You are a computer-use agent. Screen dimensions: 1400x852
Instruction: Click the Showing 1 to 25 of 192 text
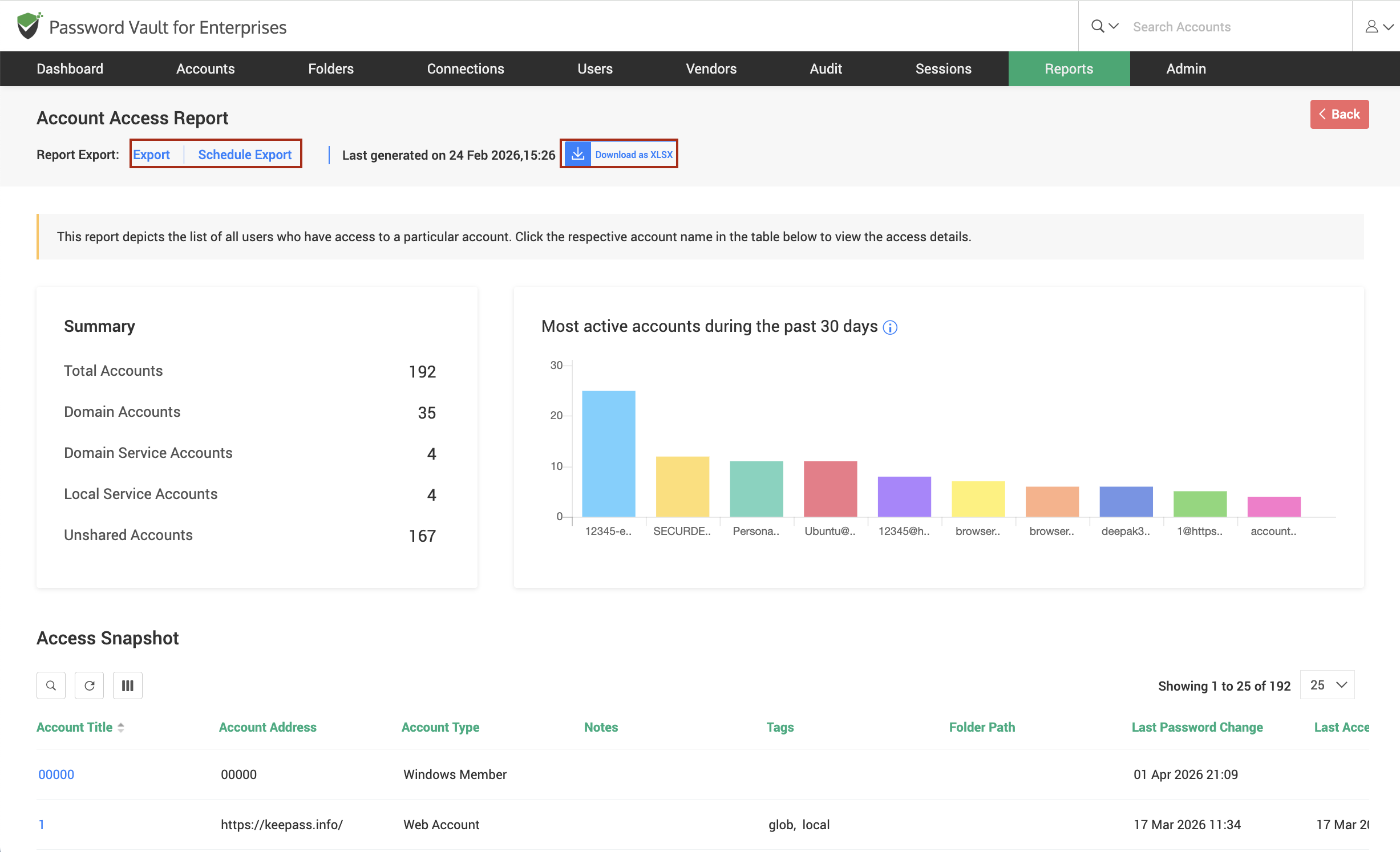1224,686
